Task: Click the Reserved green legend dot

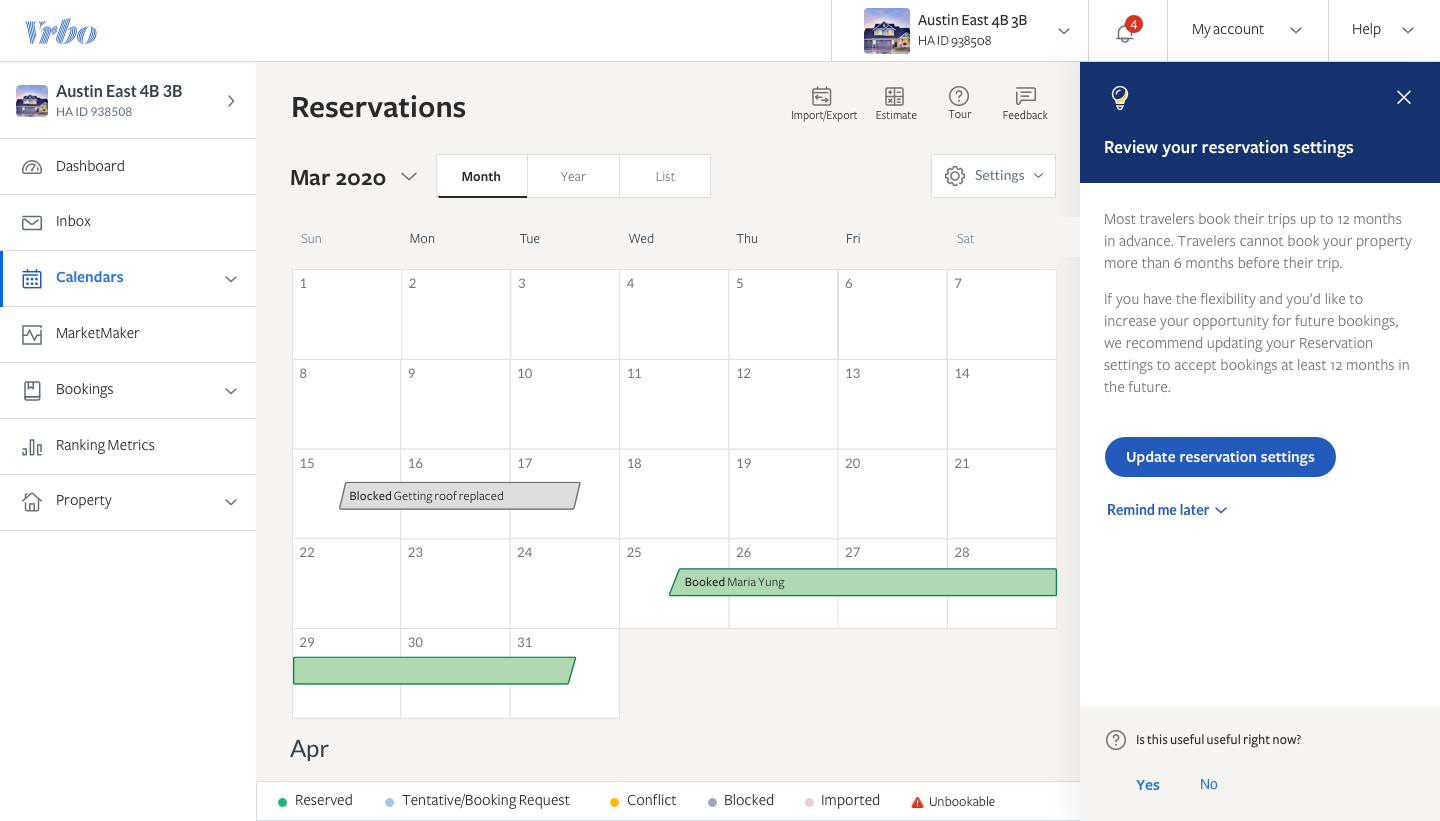Action: pos(282,802)
